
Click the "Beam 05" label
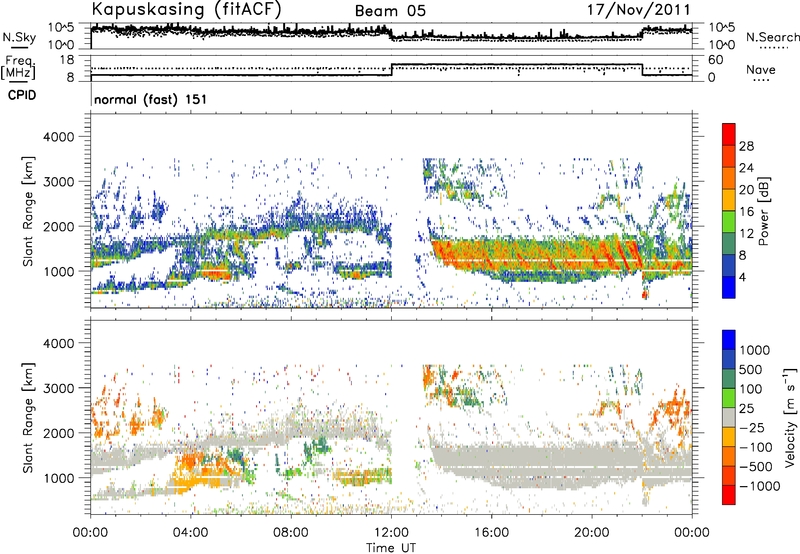point(390,11)
